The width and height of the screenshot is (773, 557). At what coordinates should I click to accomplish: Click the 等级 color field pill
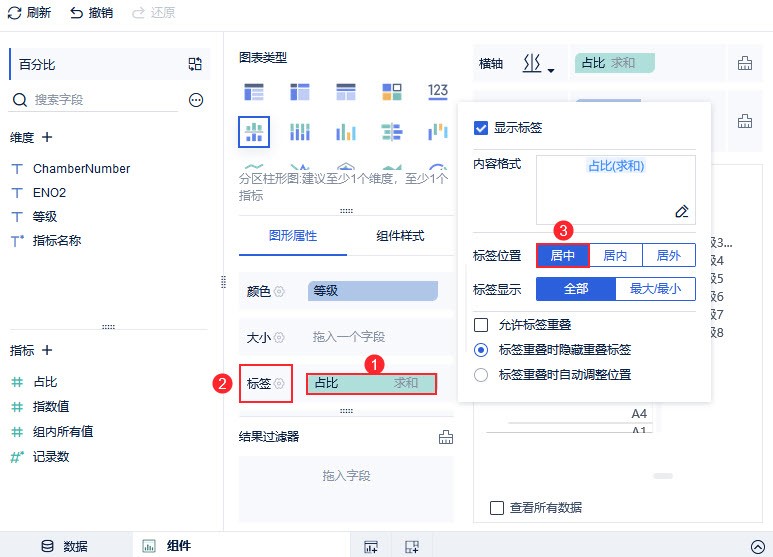coord(372,291)
